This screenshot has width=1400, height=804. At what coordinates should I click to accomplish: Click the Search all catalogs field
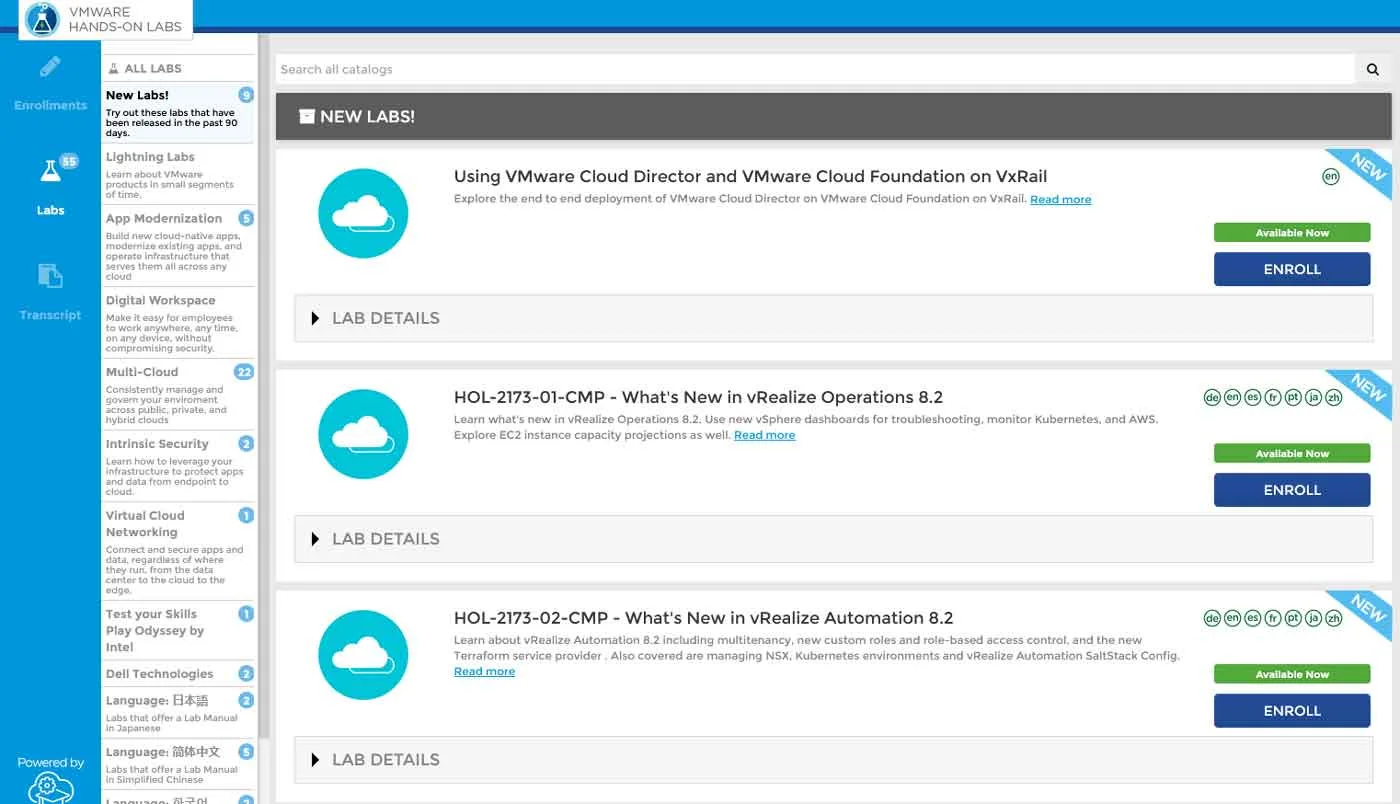pyautogui.click(x=815, y=69)
